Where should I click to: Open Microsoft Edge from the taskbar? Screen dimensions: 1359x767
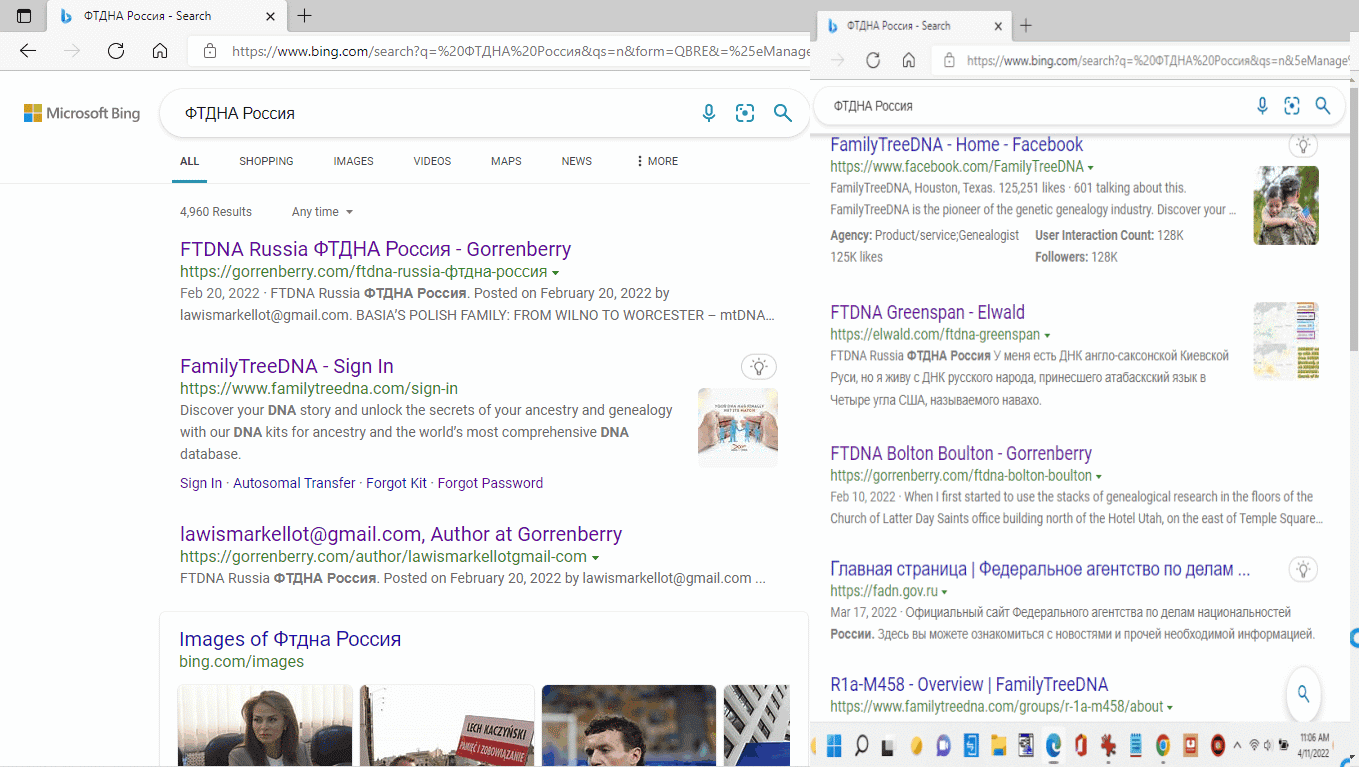tap(1053, 745)
